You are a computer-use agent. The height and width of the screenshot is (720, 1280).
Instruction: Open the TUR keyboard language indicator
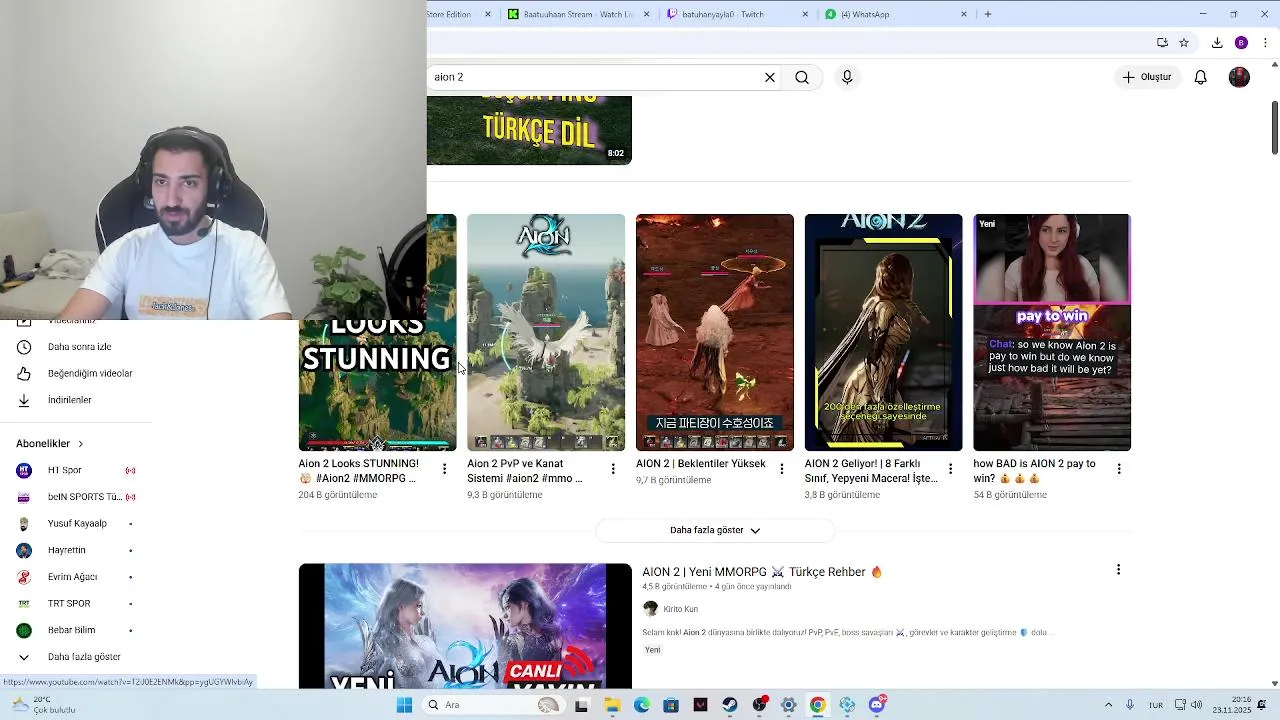(1156, 705)
